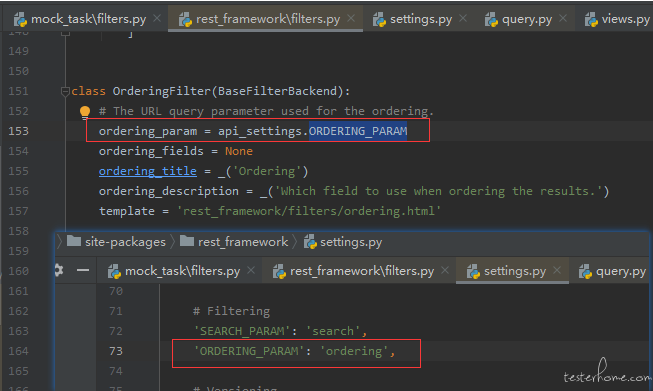Image resolution: width=653 pixels, height=391 pixels.
Task: Click the yellow intention lightbulb icon
Action: click(85, 112)
